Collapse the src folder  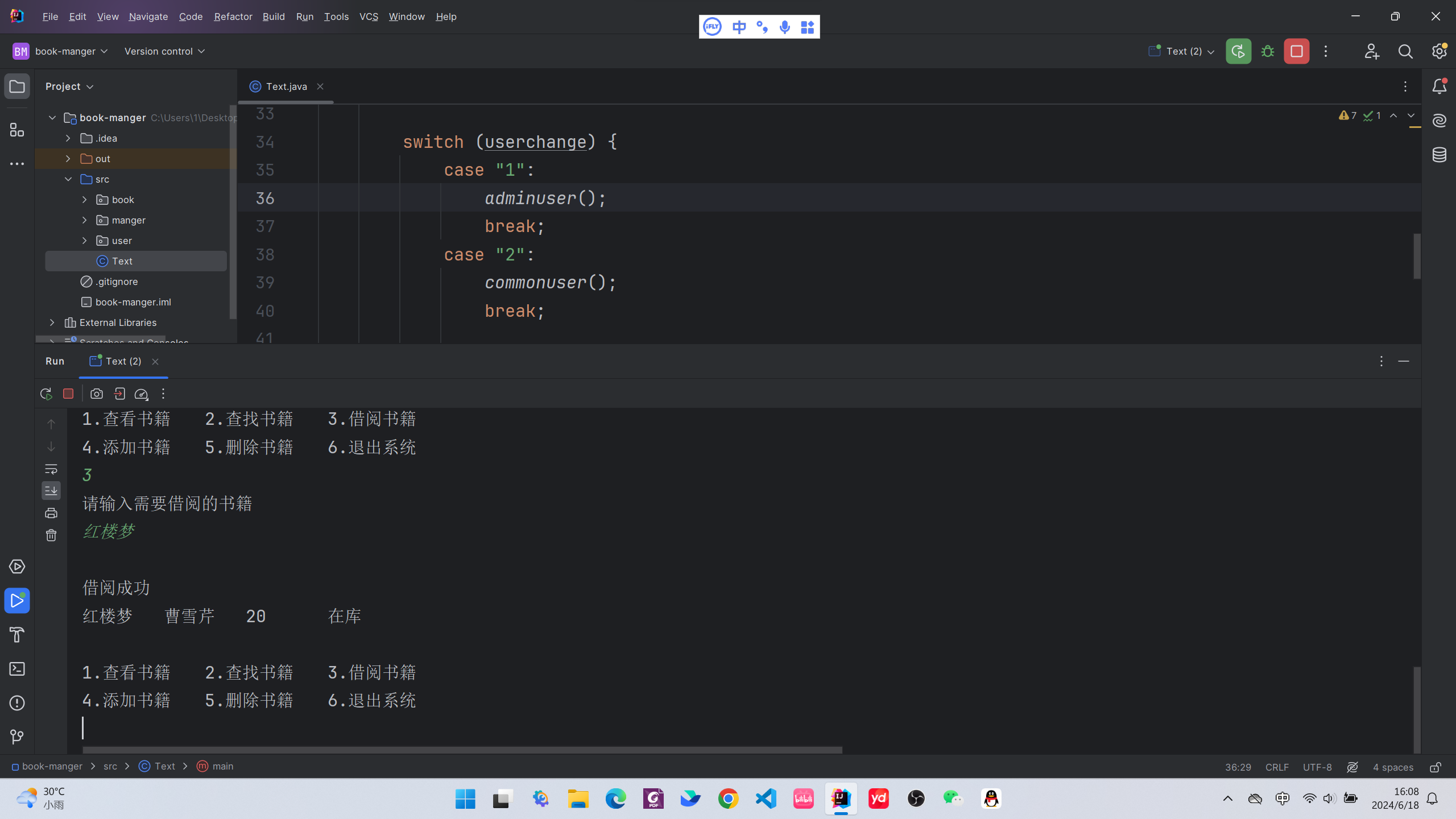click(68, 179)
